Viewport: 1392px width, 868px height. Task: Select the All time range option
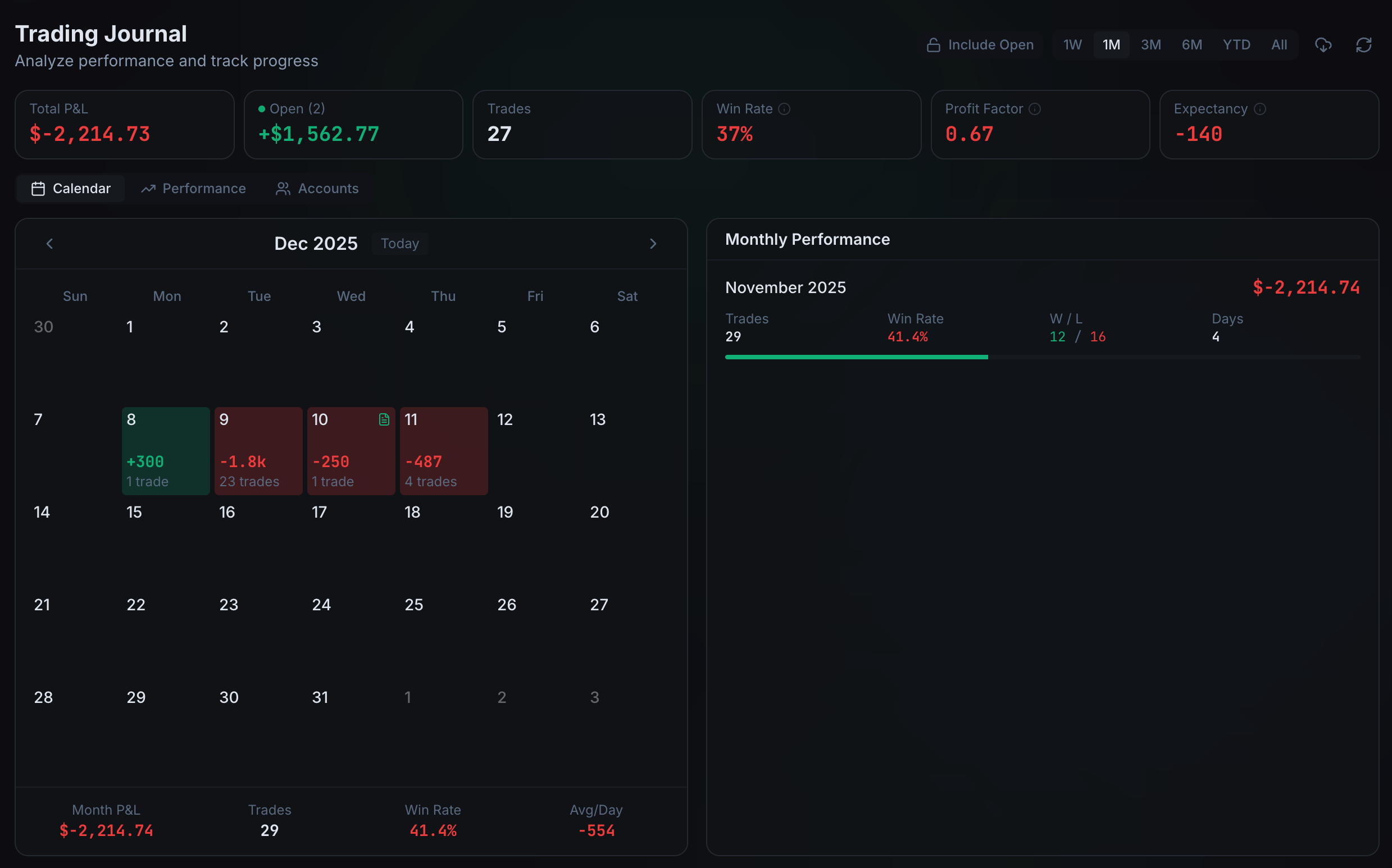tap(1280, 44)
